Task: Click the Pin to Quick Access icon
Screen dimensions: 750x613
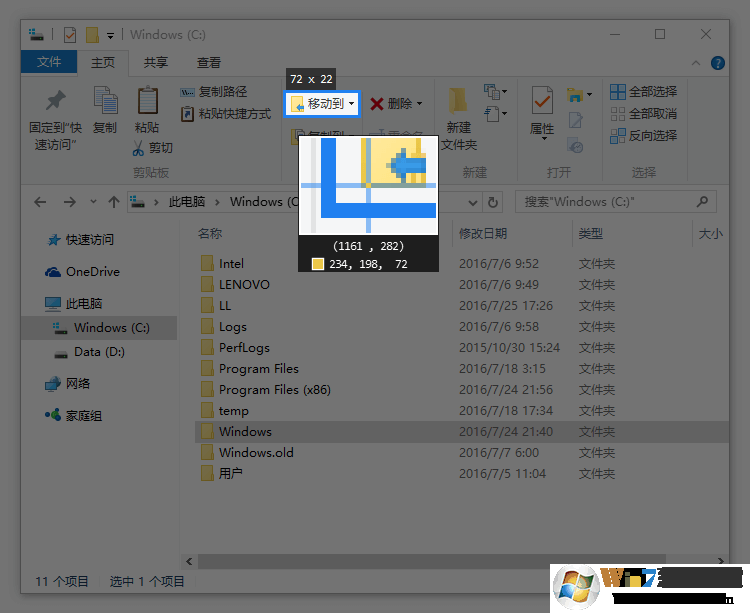Action: (55, 101)
